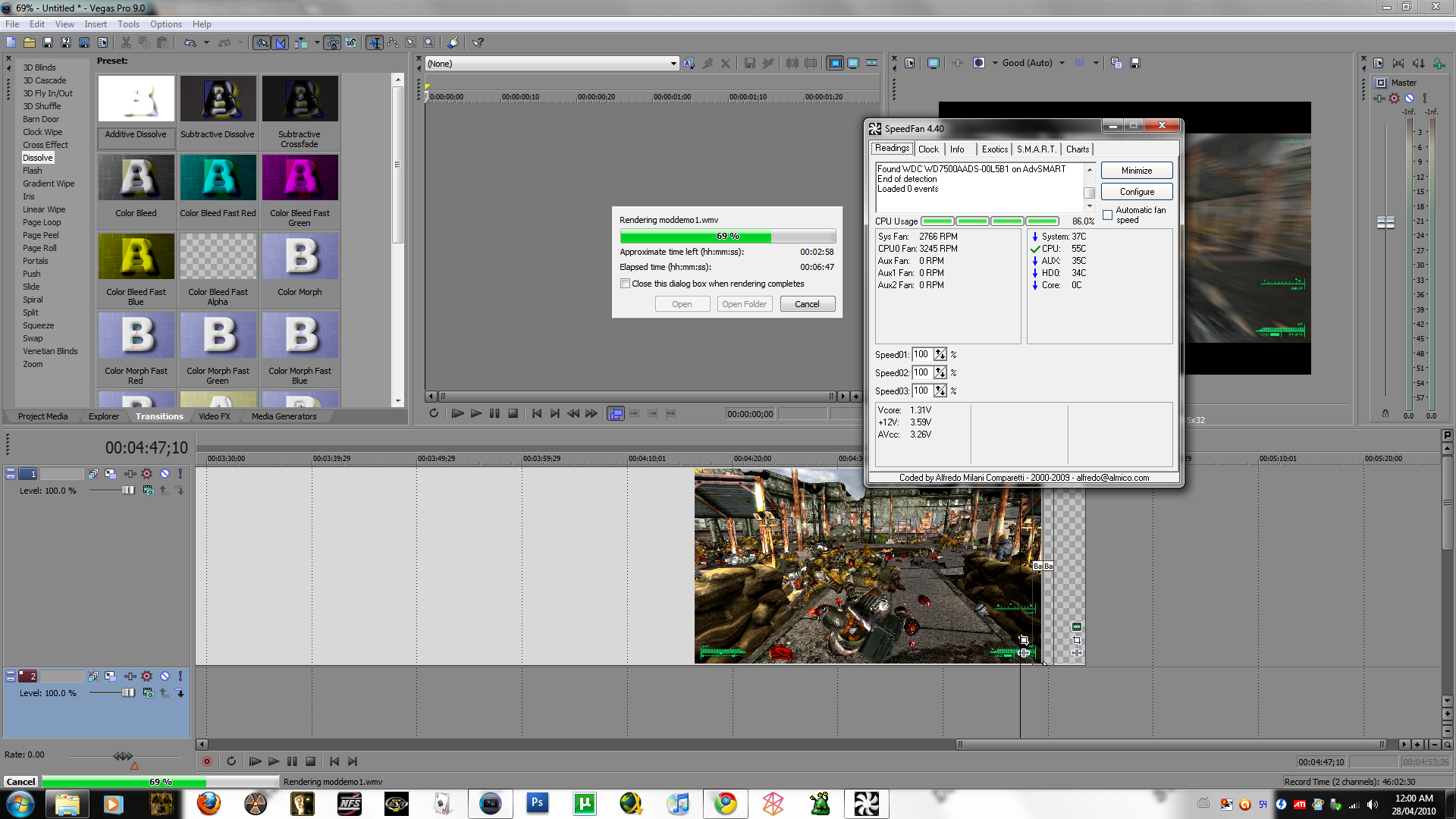
Task: Click the Speed03 percentage input field
Action: click(922, 391)
